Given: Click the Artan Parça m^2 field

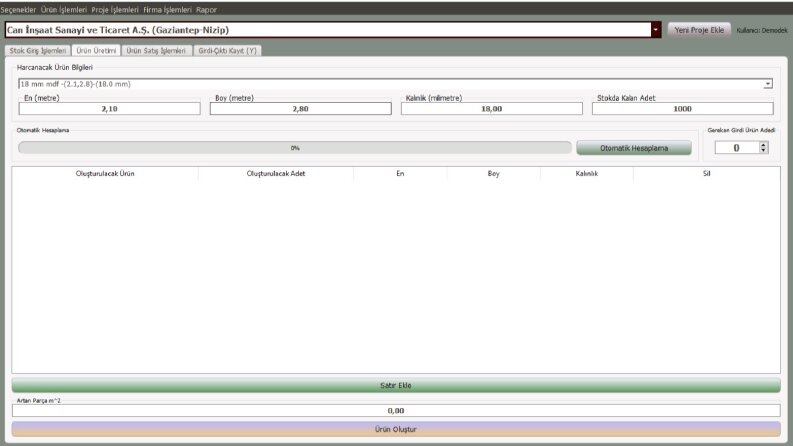Looking at the screenshot, I should 395,411.
